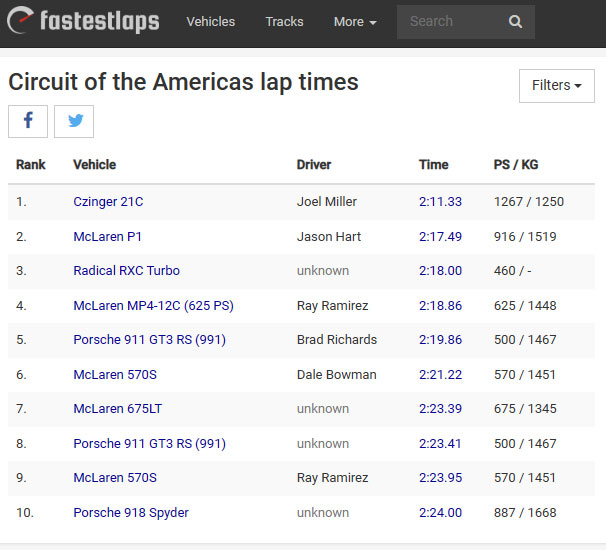Open the Vehicles menu item
606x550 pixels.
click(211, 22)
